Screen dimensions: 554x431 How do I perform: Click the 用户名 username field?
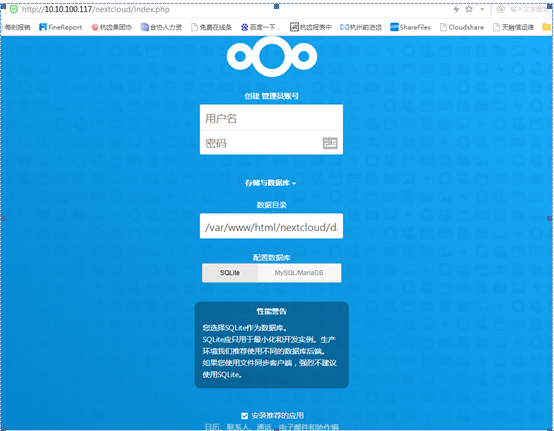point(271,118)
